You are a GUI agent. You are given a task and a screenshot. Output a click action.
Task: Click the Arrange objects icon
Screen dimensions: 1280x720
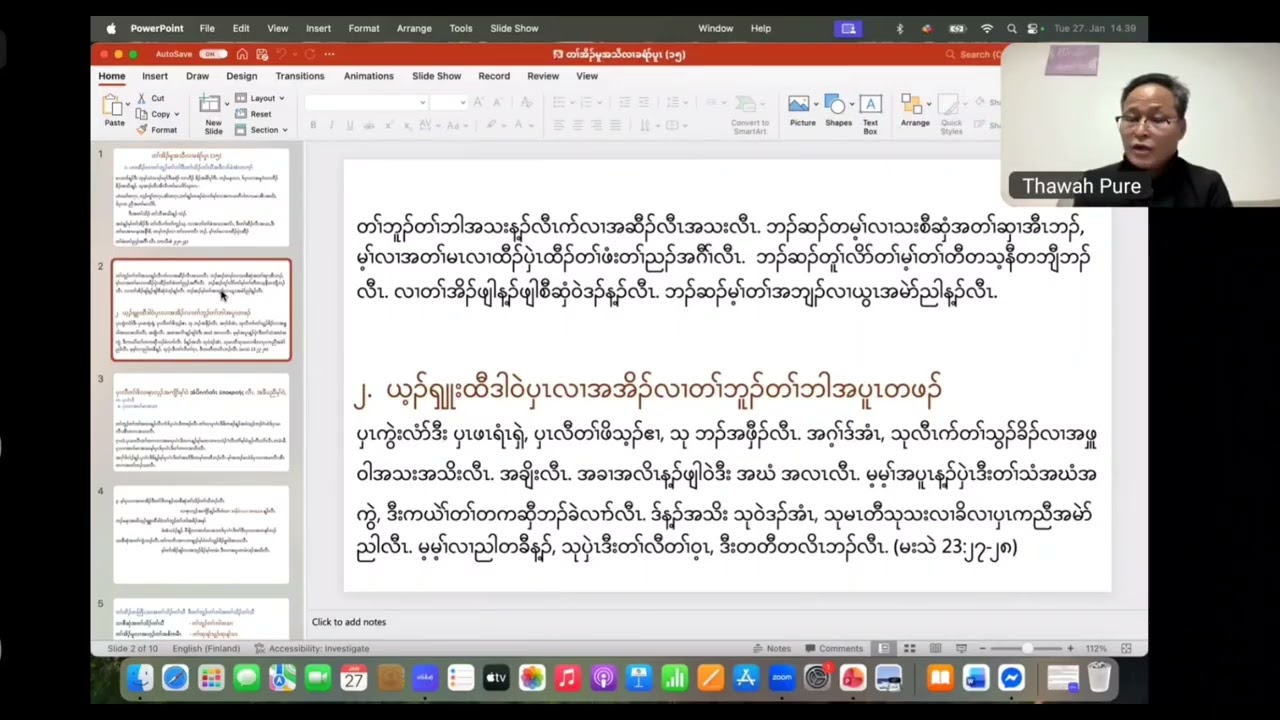click(914, 110)
